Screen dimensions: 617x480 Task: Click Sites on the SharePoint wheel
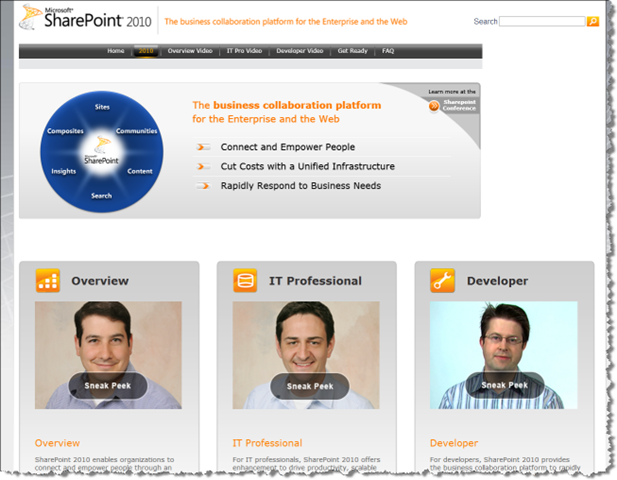(102, 107)
